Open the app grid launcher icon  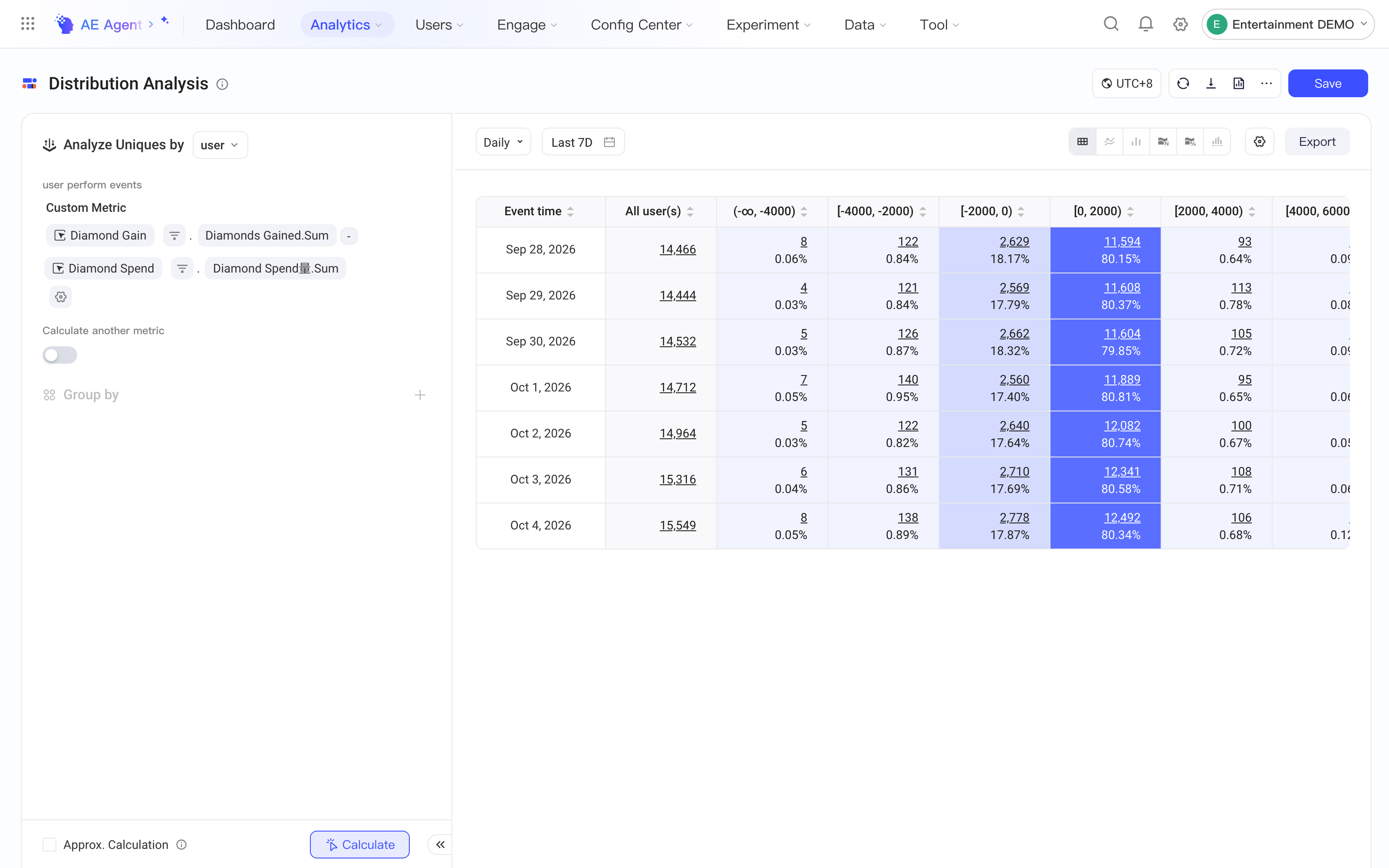[x=27, y=24]
